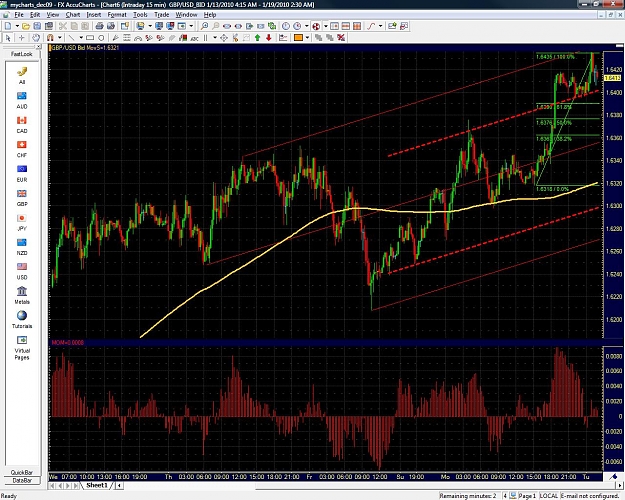This screenshot has width=625, height=500.
Task: Open the clock interval dropdown arrow
Action: pyautogui.click(x=307, y=26)
